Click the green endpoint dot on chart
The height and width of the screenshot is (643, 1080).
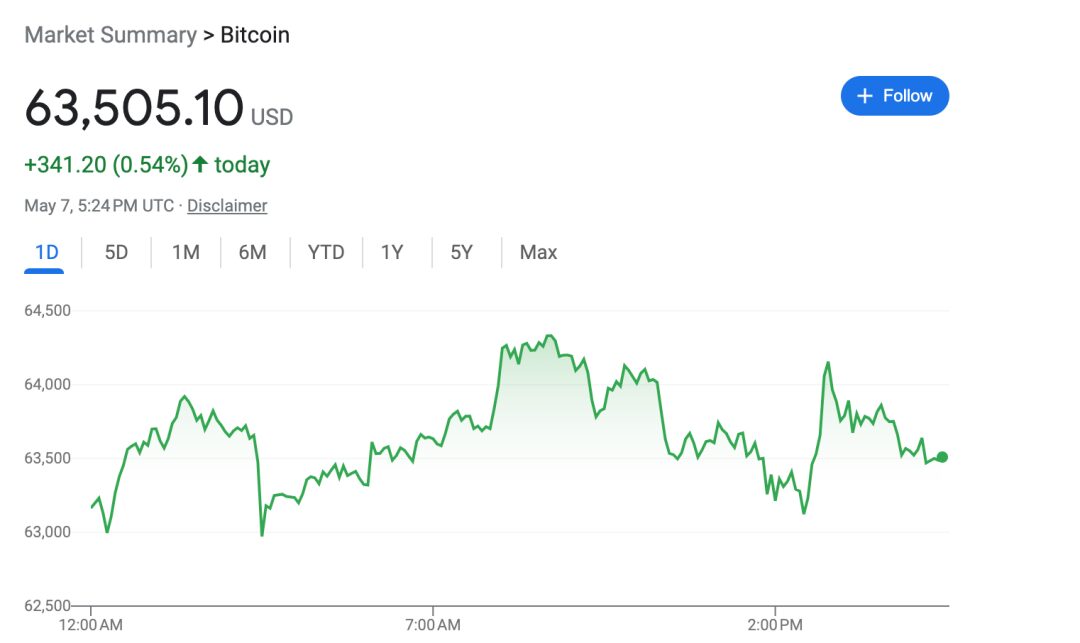tap(942, 457)
